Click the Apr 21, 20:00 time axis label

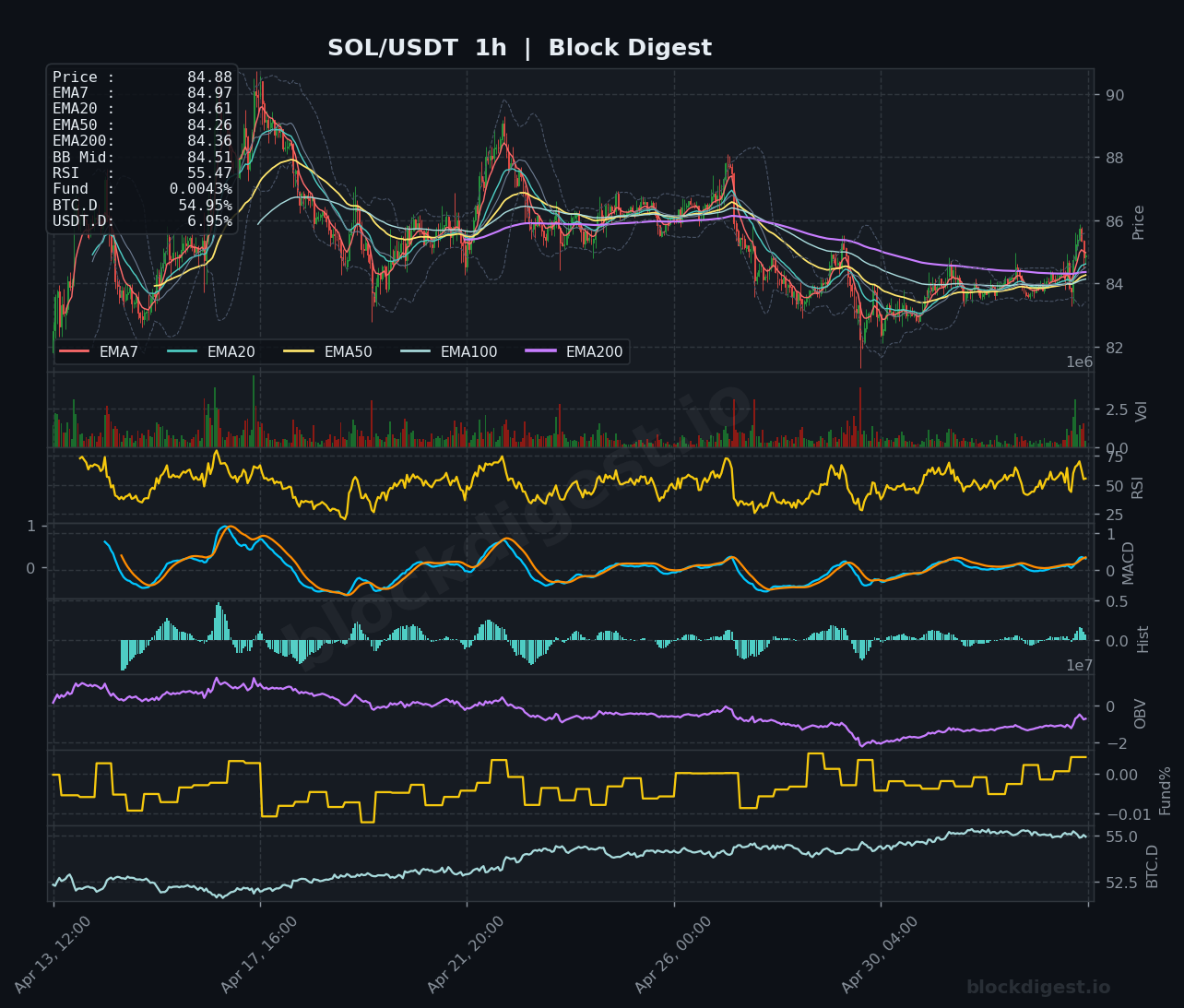(466, 955)
